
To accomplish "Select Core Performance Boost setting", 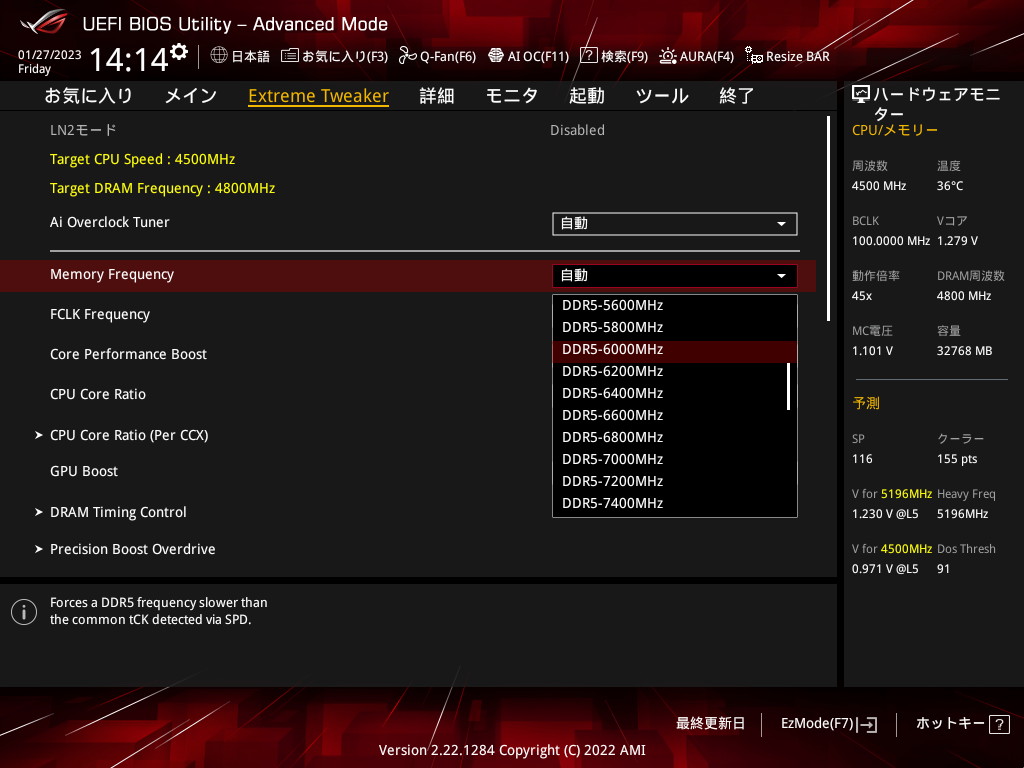I will 128,354.
